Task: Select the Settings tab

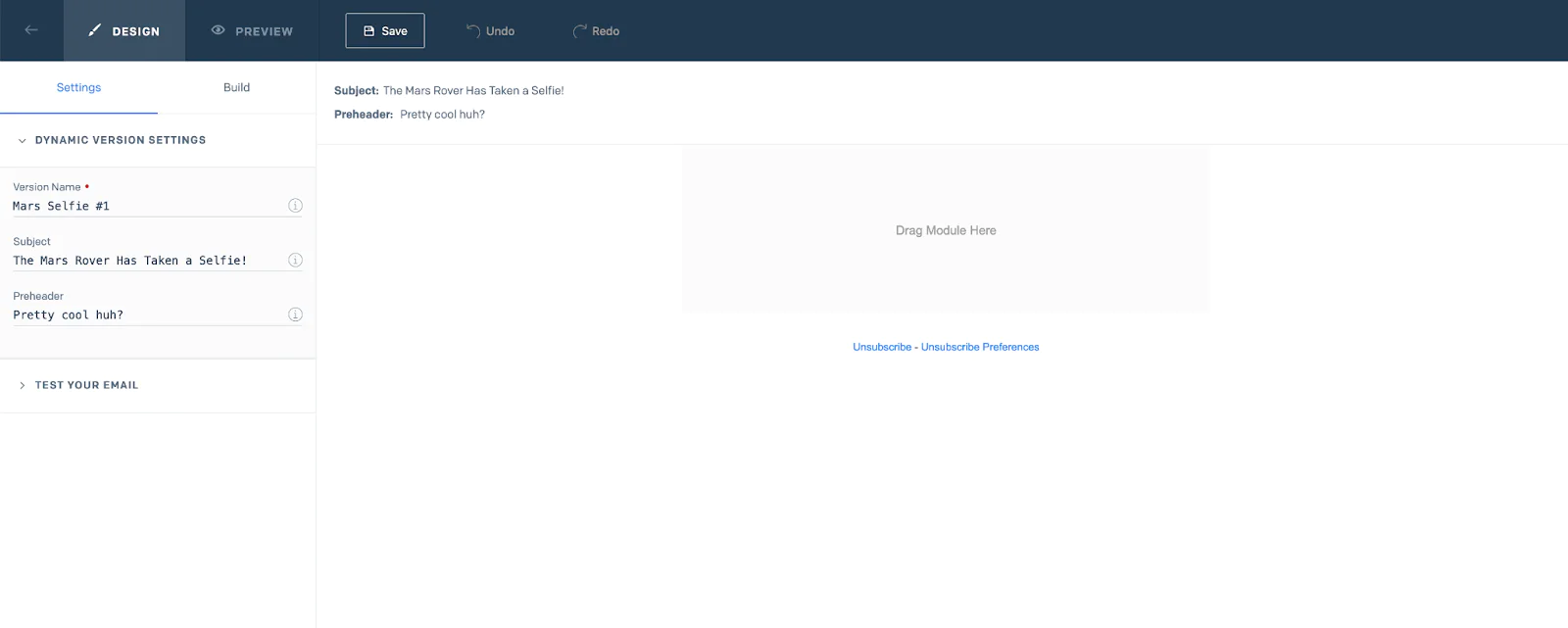Action: pyautogui.click(x=78, y=87)
